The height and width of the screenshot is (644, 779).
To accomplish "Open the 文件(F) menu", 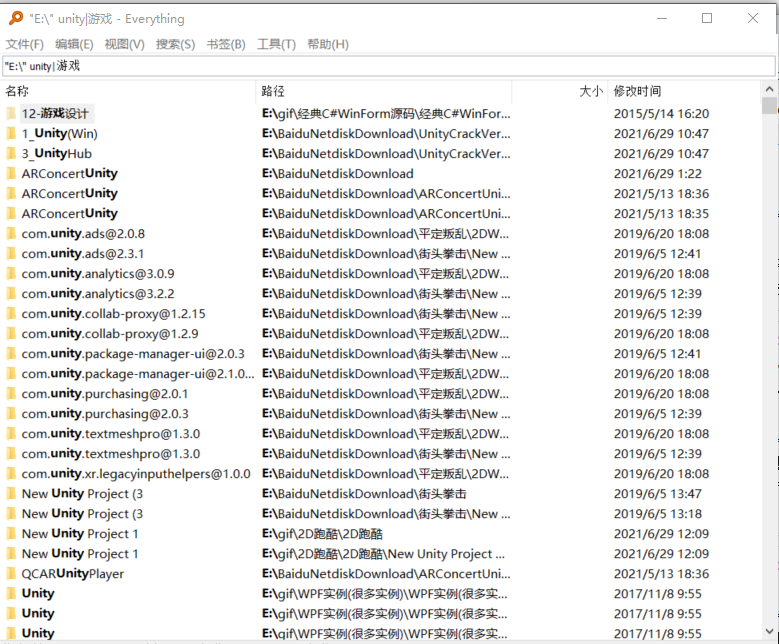I will pos(25,44).
